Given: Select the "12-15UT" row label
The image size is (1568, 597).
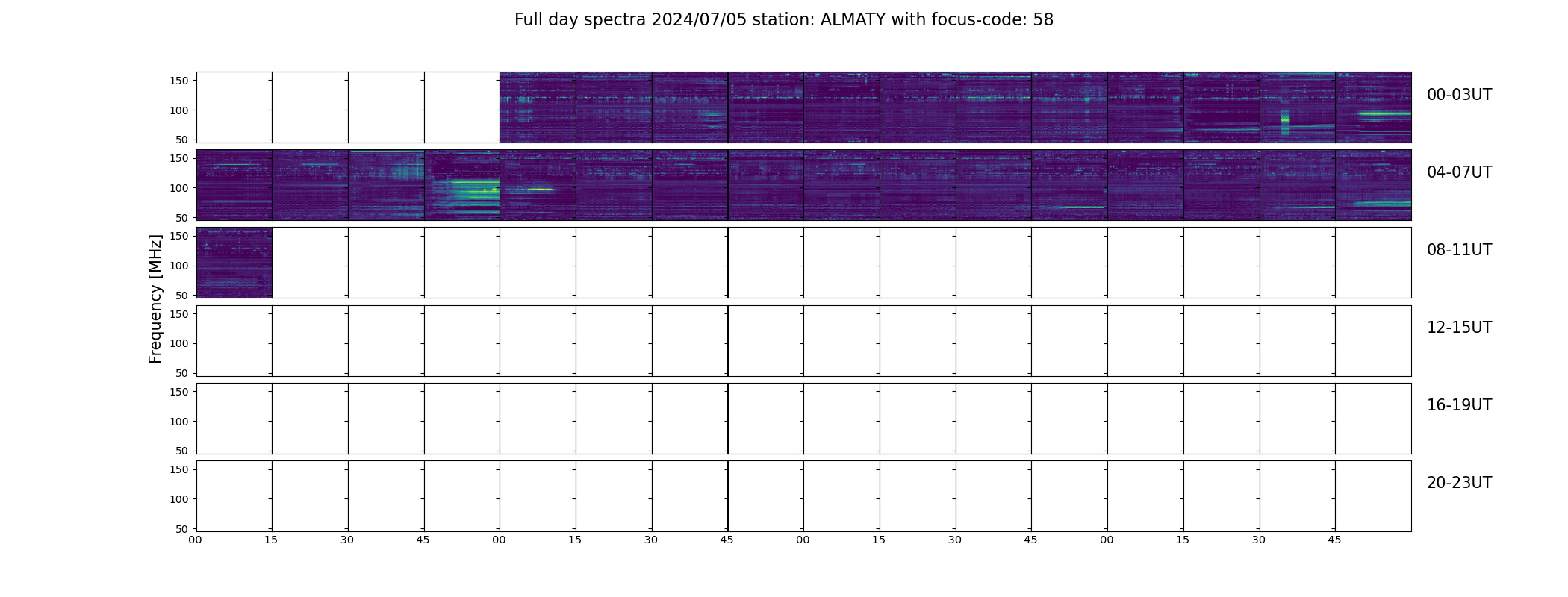Looking at the screenshot, I should (1459, 328).
